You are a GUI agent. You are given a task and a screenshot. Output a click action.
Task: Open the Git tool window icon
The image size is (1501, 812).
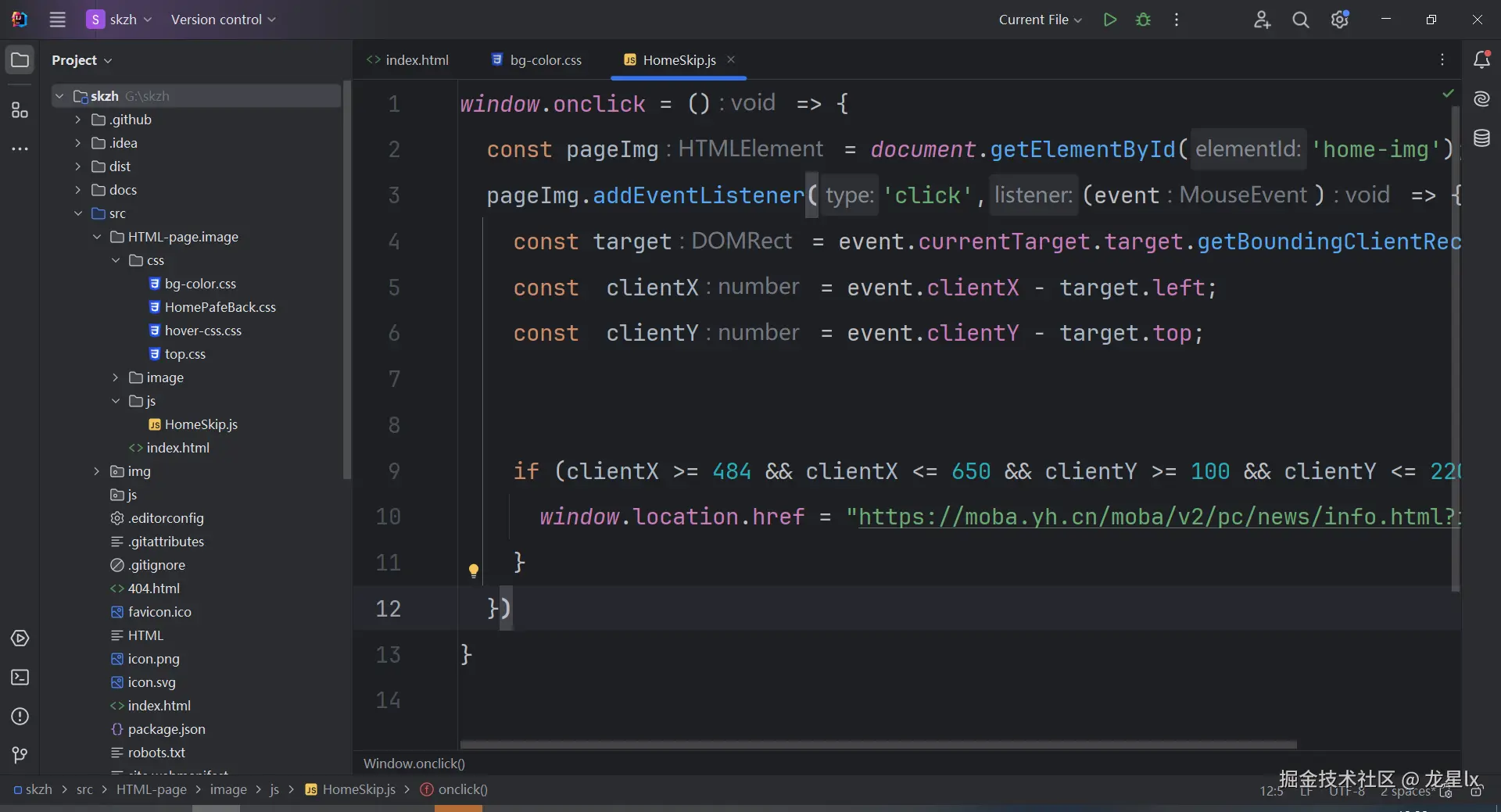tap(20, 755)
